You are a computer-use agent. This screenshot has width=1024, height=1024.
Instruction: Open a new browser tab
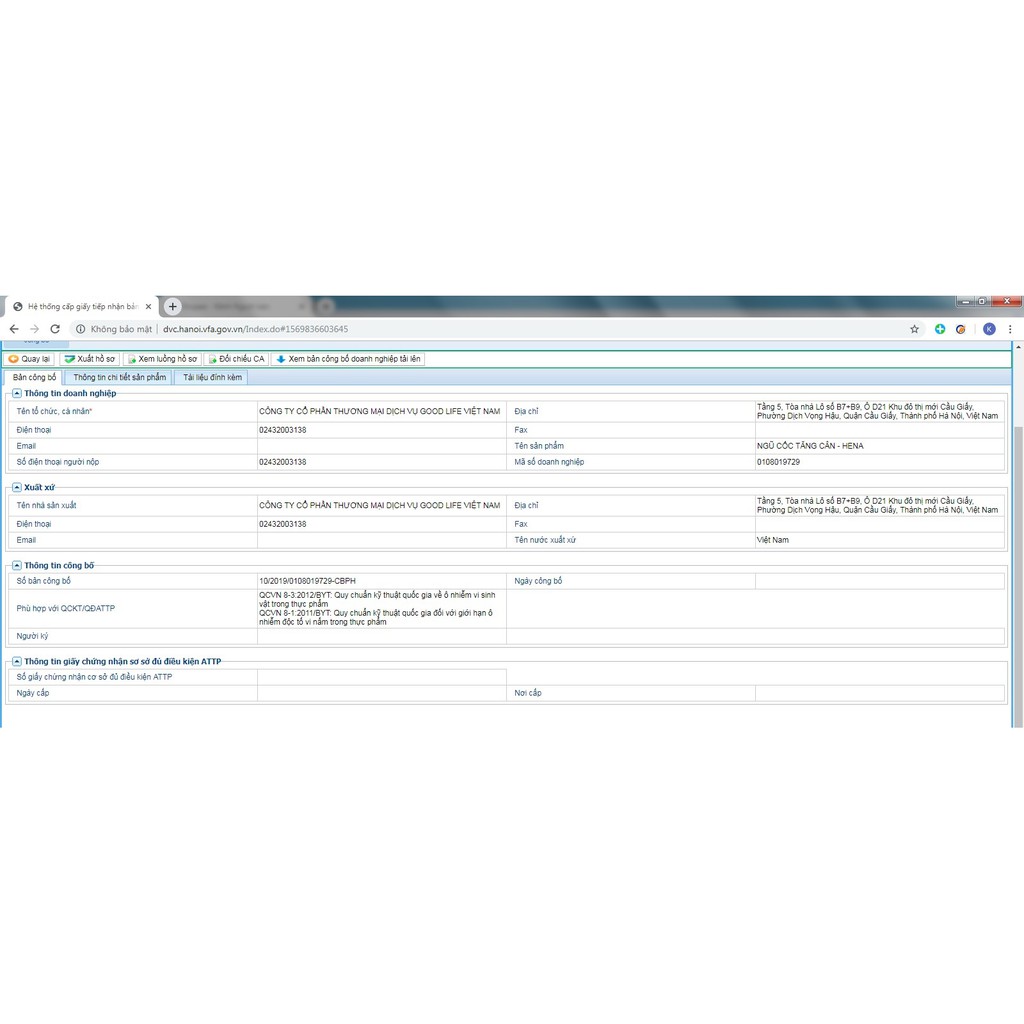[x=172, y=306]
